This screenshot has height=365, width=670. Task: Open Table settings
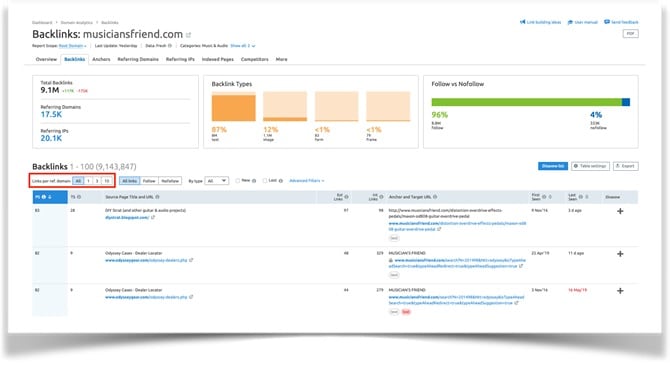[591, 166]
